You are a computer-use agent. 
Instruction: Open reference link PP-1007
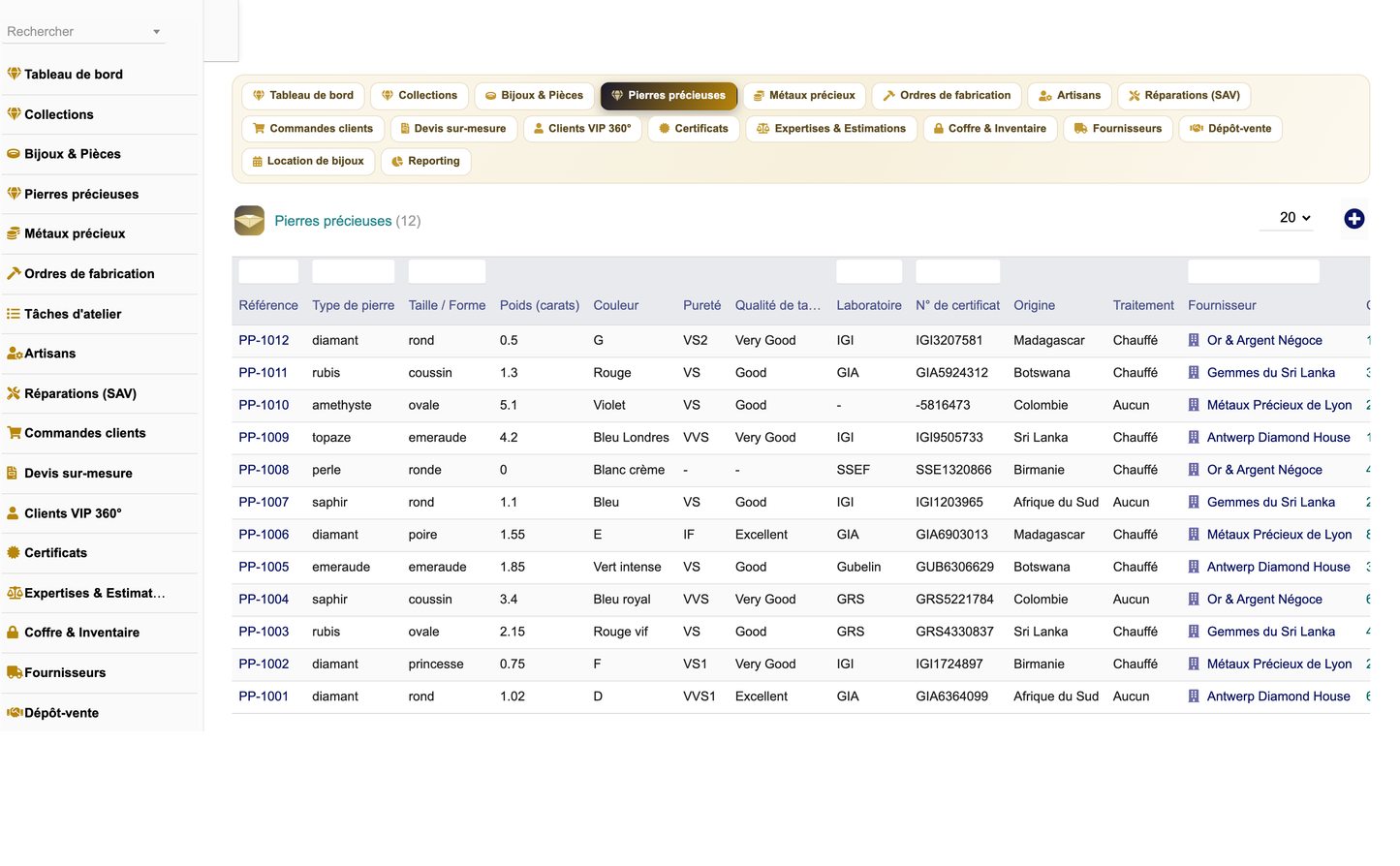coord(264,502)
